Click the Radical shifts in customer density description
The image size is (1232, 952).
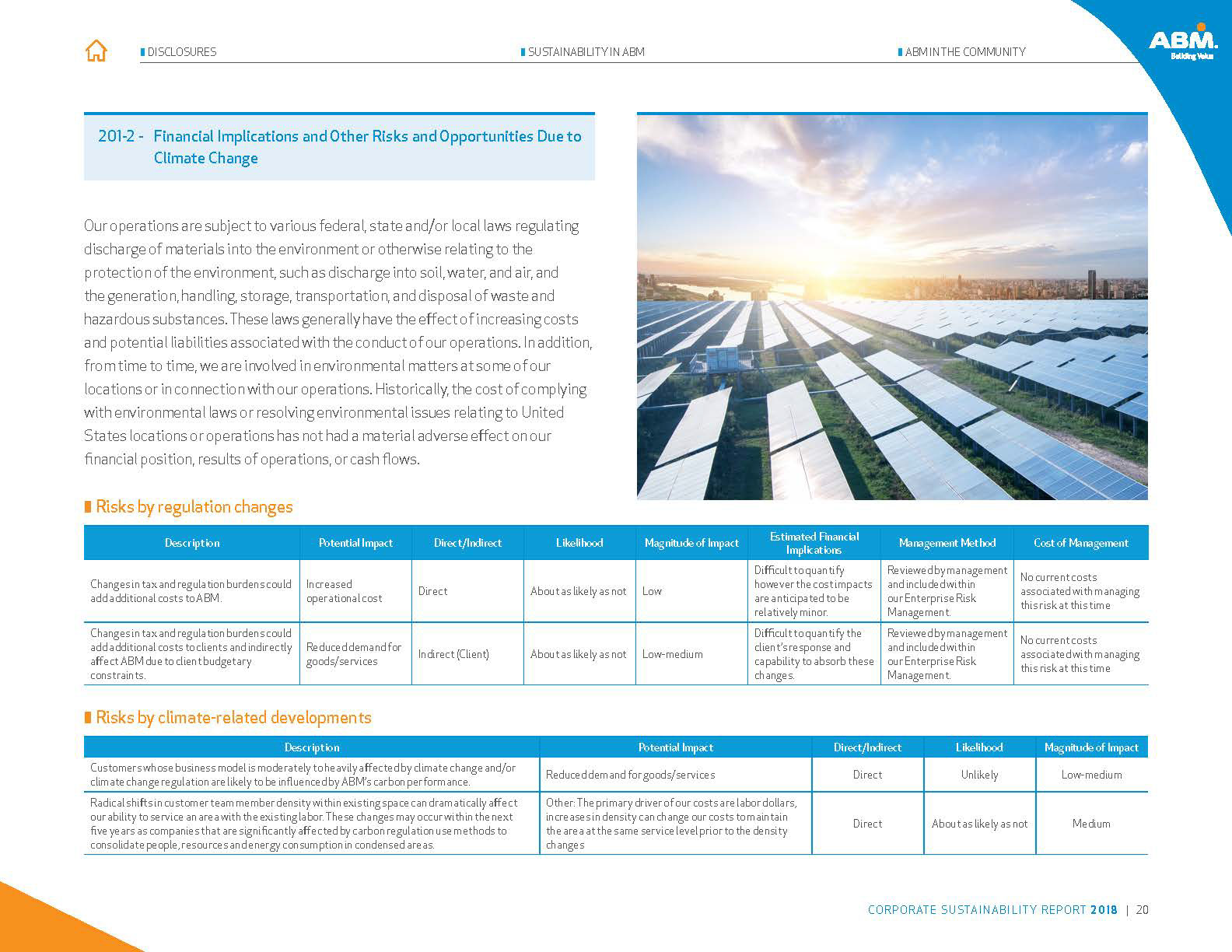click(311, 824)
